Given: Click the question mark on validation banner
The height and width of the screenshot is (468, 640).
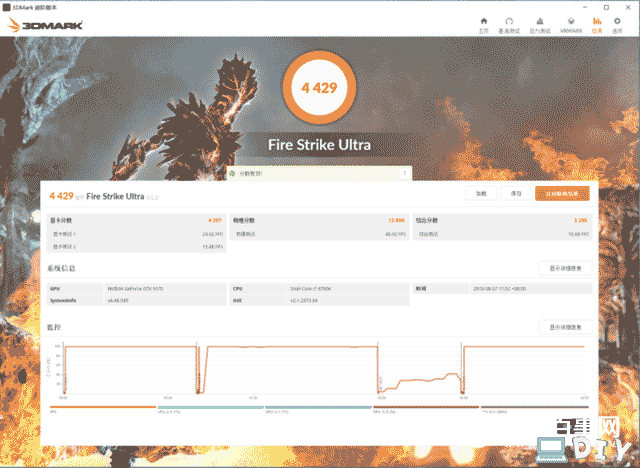Looking at the screenshot, I should point(404,173).
